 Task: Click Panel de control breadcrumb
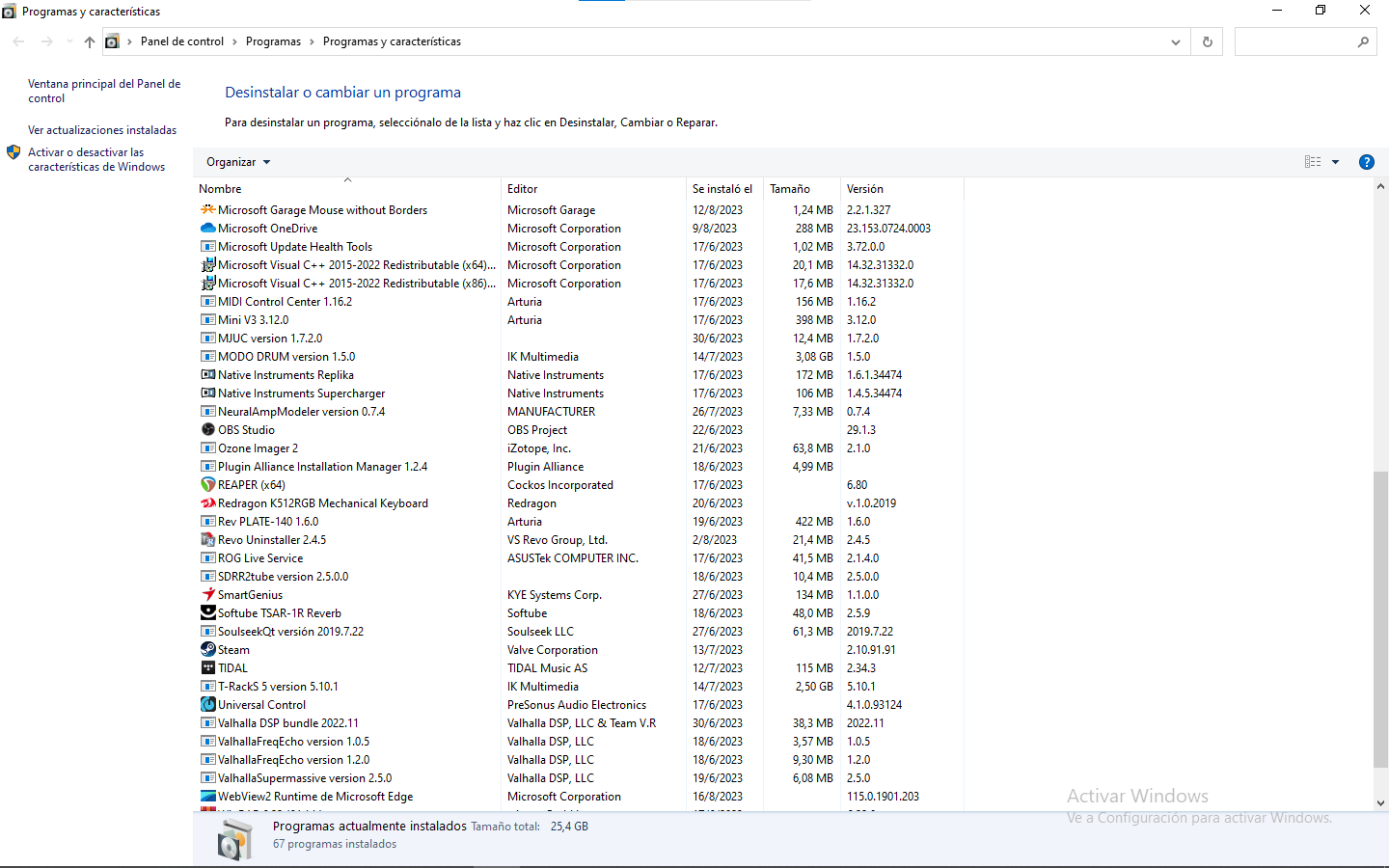pyautogui.click(x=182, y=41)
